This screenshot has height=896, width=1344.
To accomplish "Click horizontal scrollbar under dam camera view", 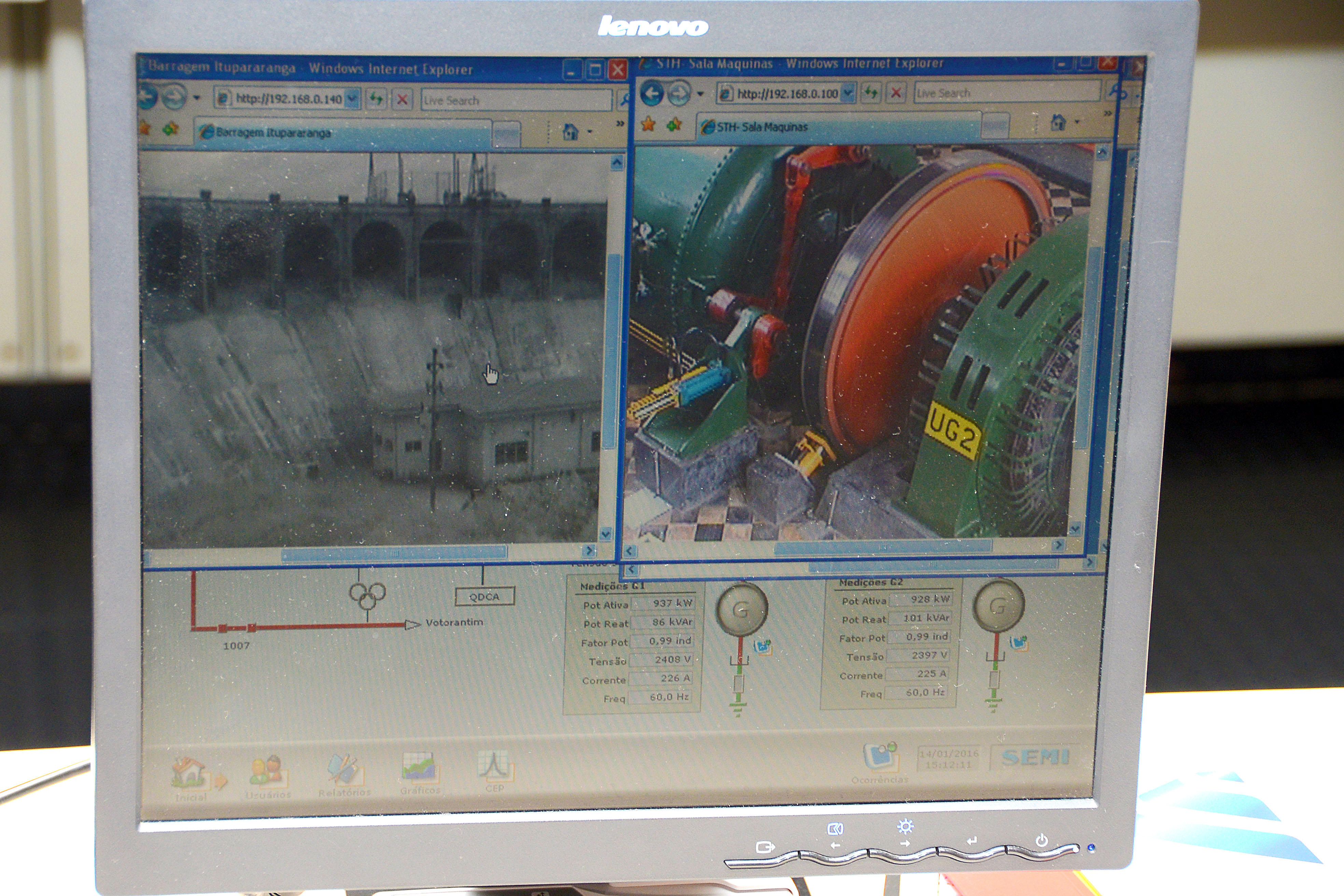I will tap(394, 553).
